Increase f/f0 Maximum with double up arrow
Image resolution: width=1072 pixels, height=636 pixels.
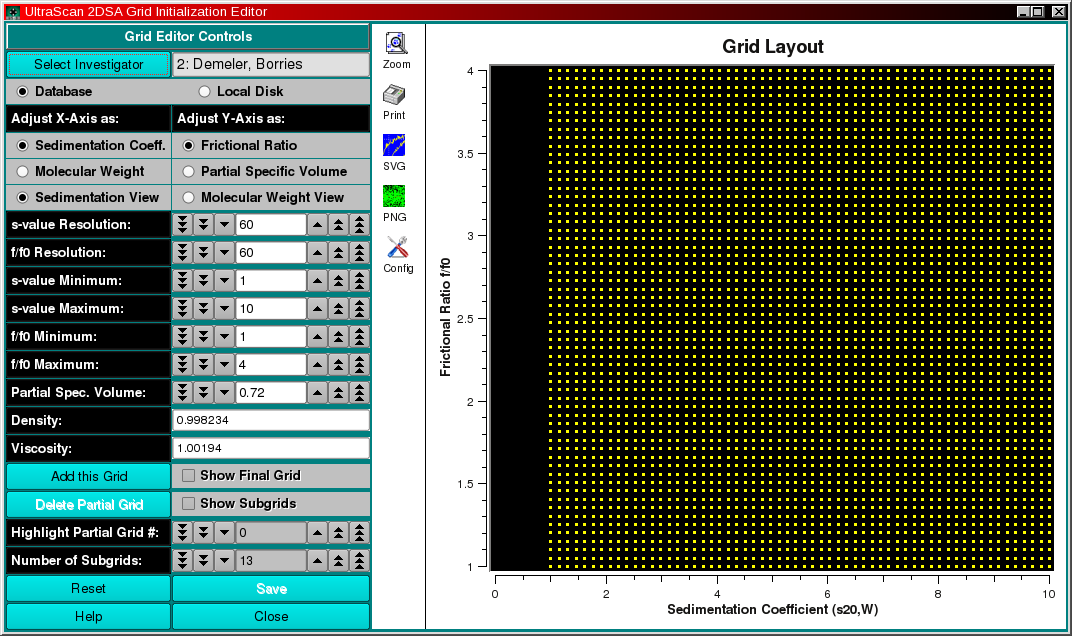(x=338, y=365)
